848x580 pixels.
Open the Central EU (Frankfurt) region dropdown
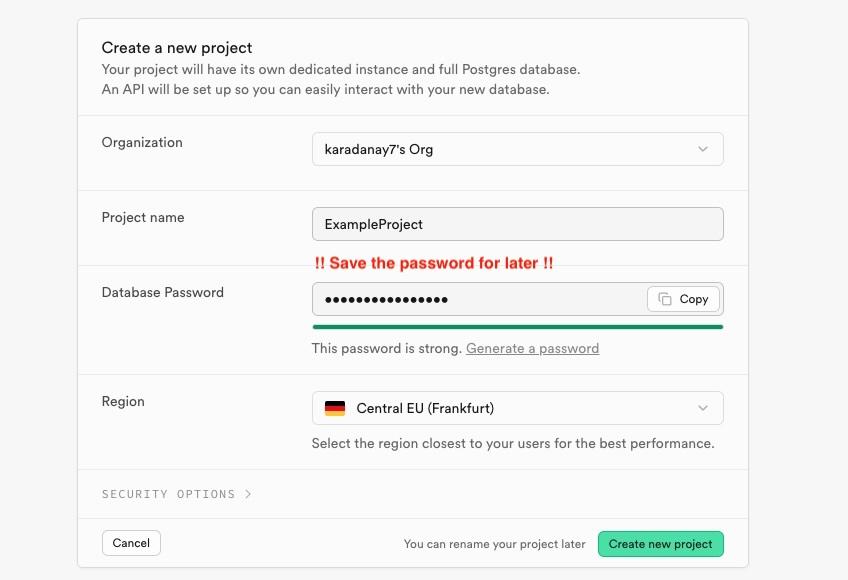click(x=517, y=408)
